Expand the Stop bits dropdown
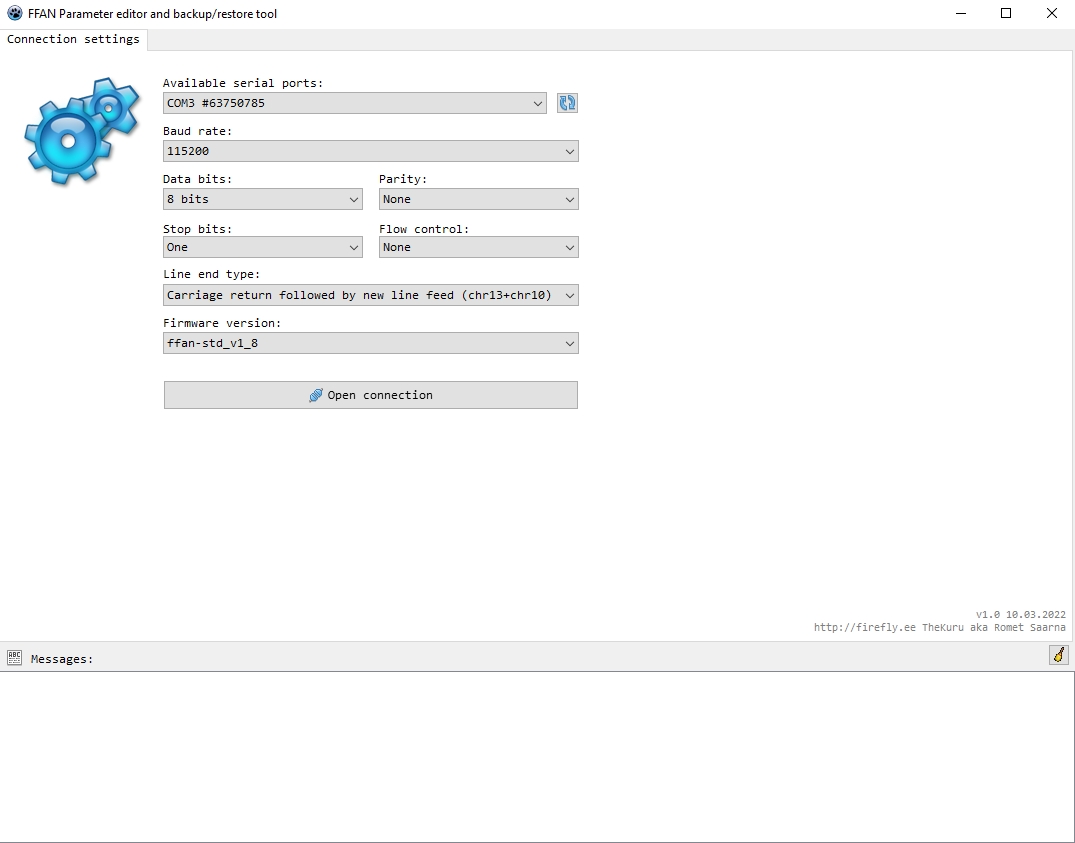Screen dimensions: 1075x843 262,247
